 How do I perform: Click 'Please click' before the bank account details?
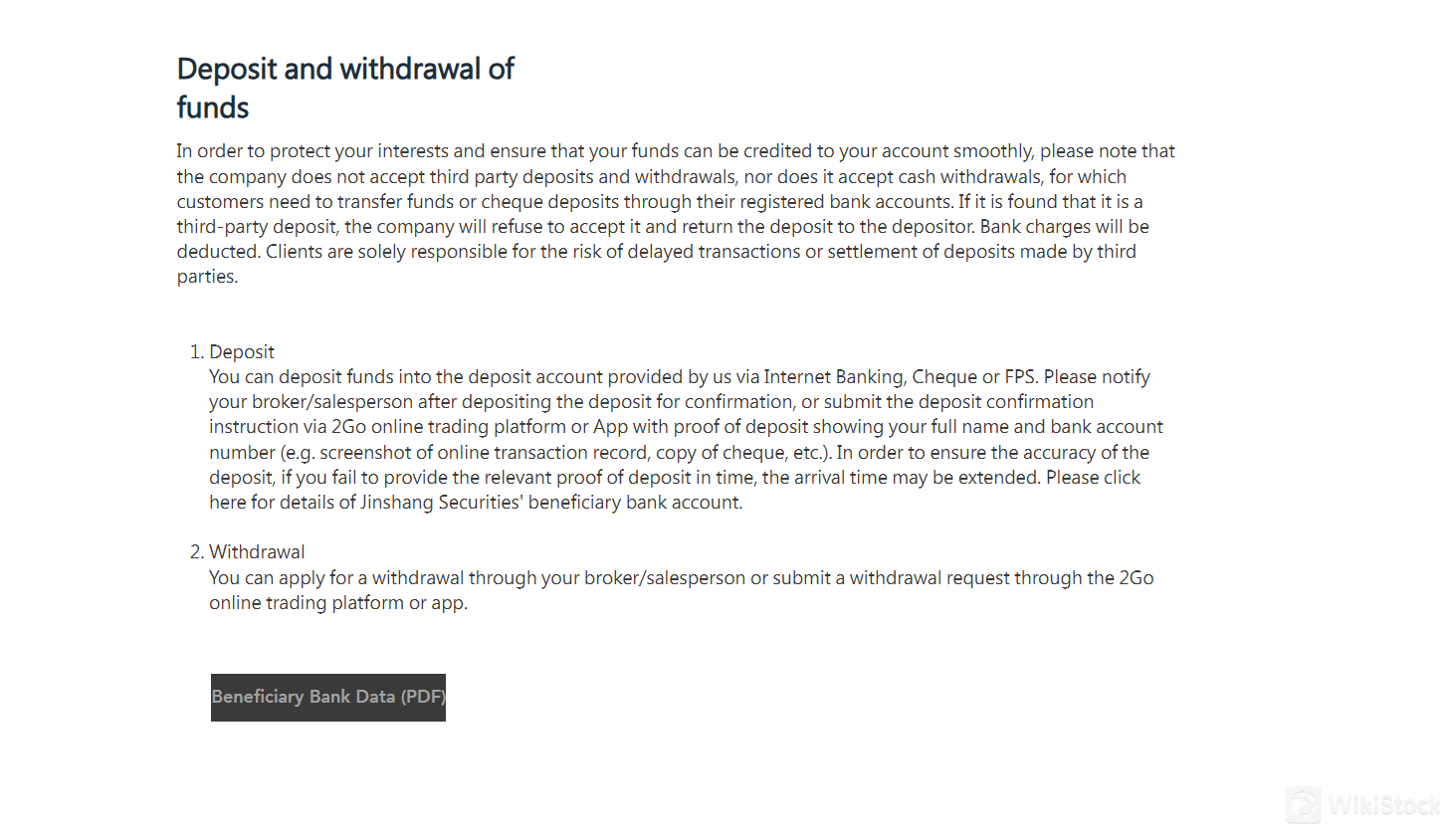(x=1093, y=478)
